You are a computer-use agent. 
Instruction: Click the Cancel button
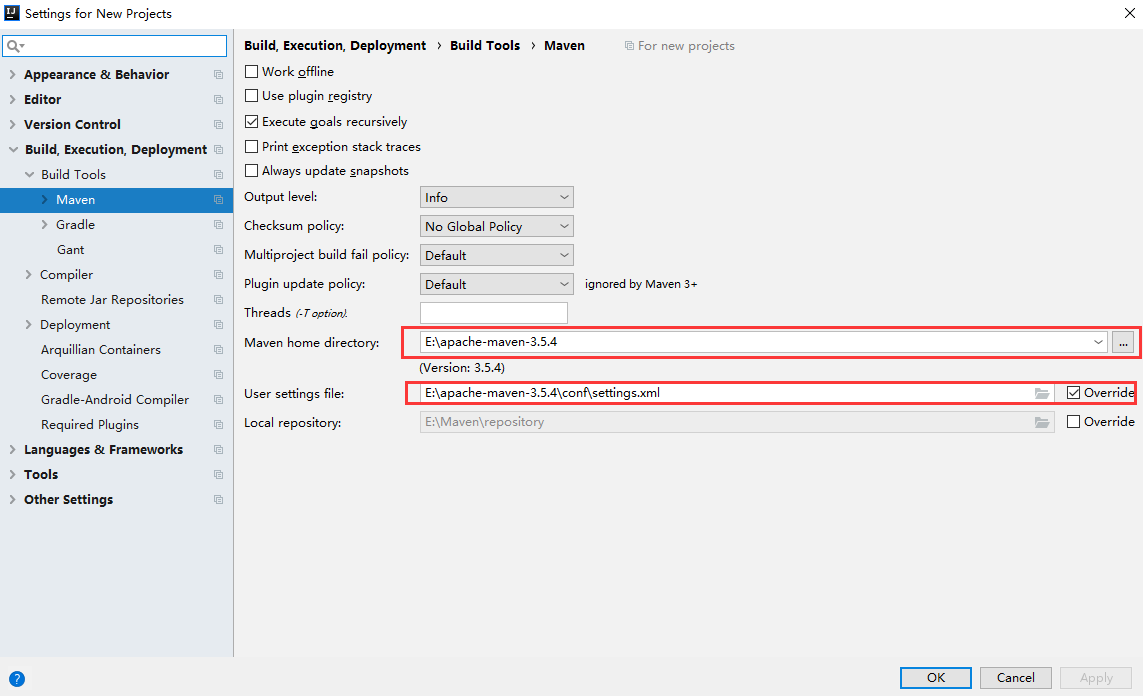click(x=1015, y=678)
